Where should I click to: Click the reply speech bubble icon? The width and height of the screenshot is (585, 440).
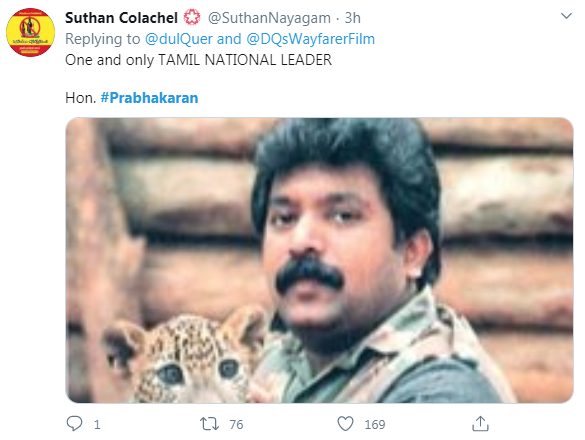tap(74, 424)
